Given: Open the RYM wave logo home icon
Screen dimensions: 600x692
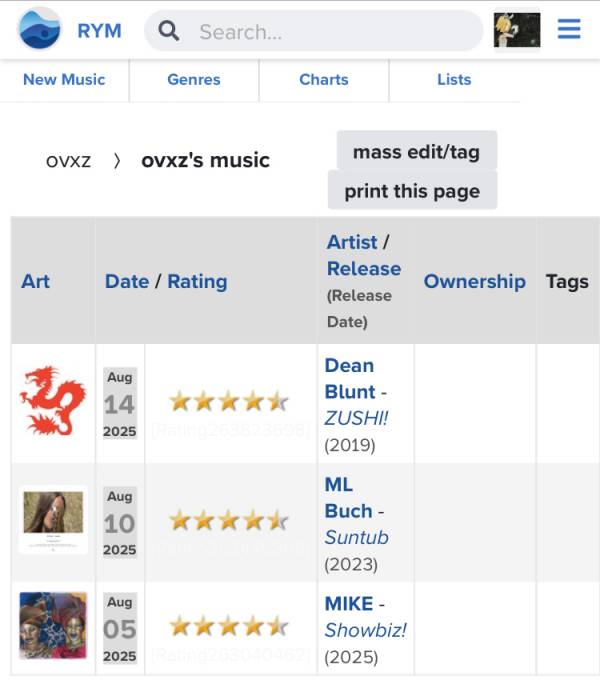Looking at the screenshot, I should point(39,29).
